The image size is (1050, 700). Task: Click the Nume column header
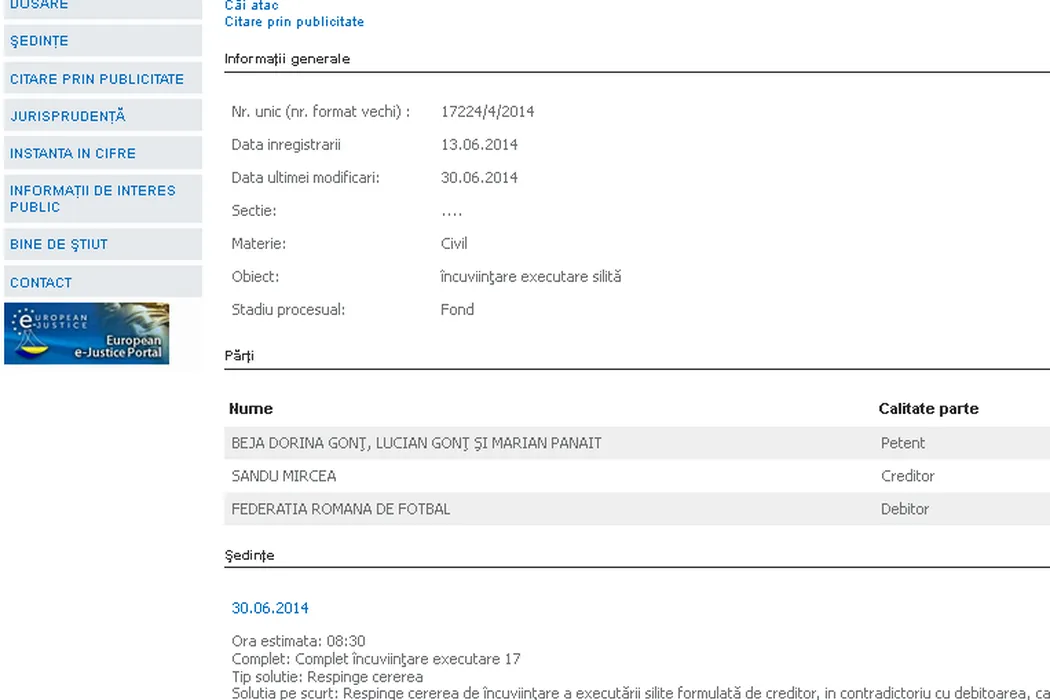[x=251, y=408]
